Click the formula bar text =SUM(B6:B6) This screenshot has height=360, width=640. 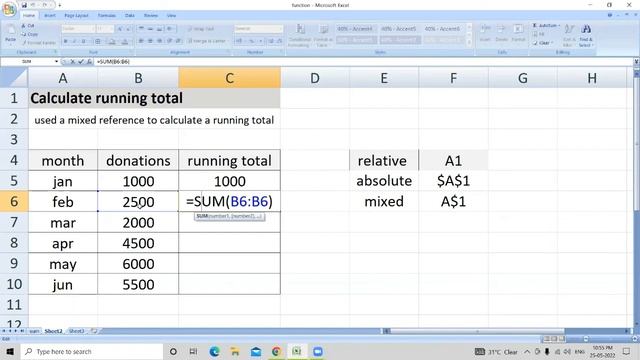click(113, 62)
